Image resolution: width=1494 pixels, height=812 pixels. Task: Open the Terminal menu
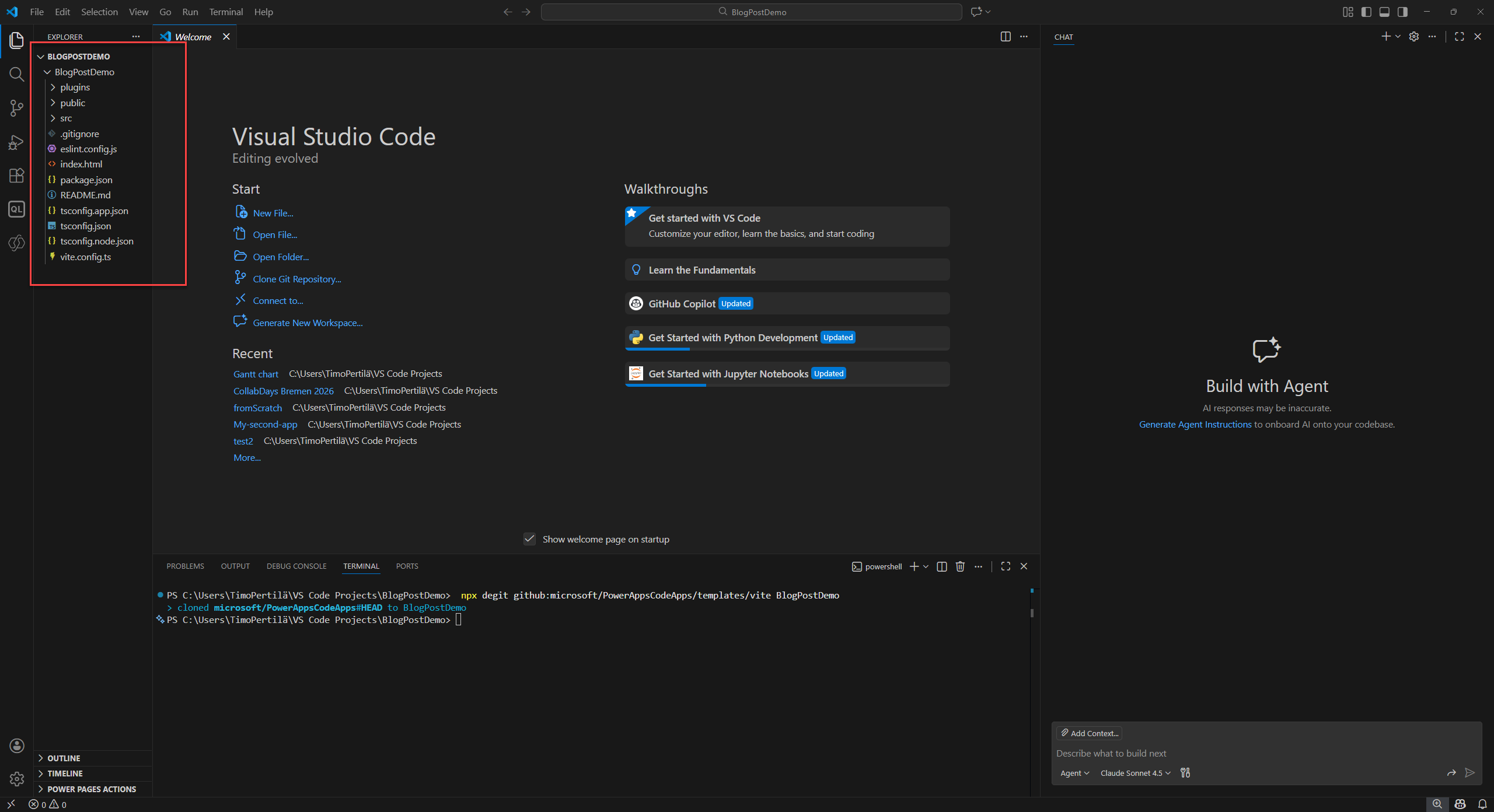pos(226,12)
